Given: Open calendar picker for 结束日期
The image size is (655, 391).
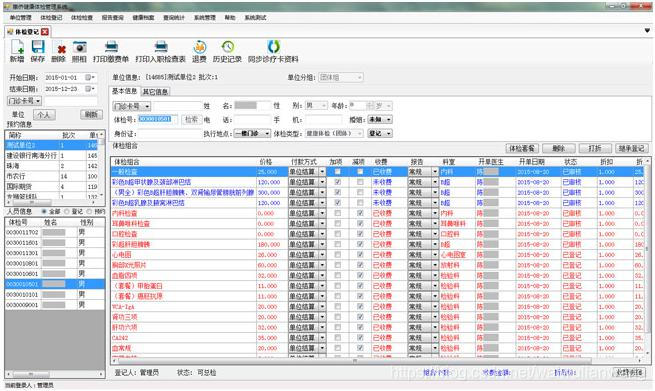Looking at the screenshot, I should point(89,89).
